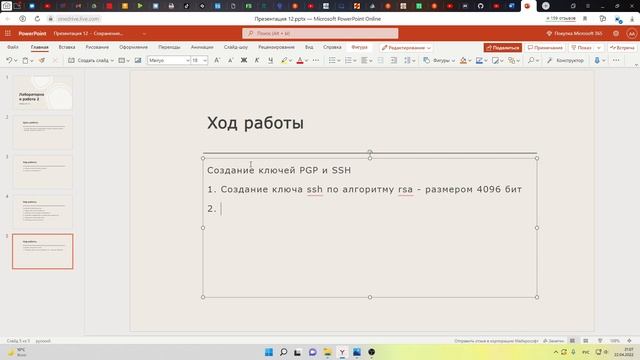Select slide 4 thumbnail
640x360 pixels.
point(43,211)
